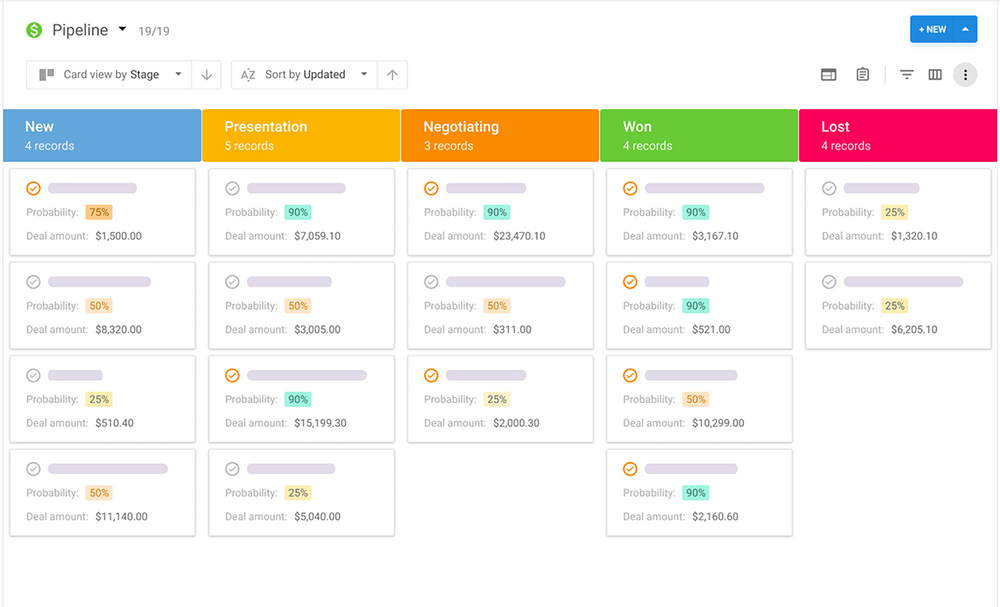Open the side panel view icon
The image size is (1000, 607).
(x=828, y=74)
